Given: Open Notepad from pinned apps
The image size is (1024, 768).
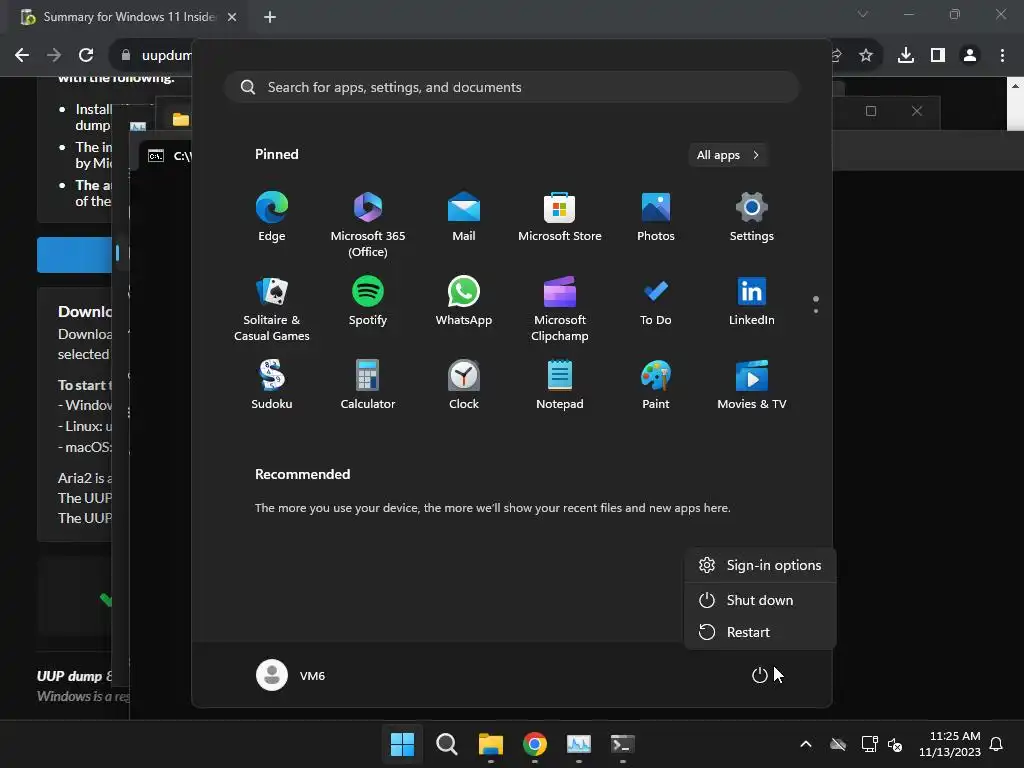Looking at the screenshot, I should click(x=560, y=385).
